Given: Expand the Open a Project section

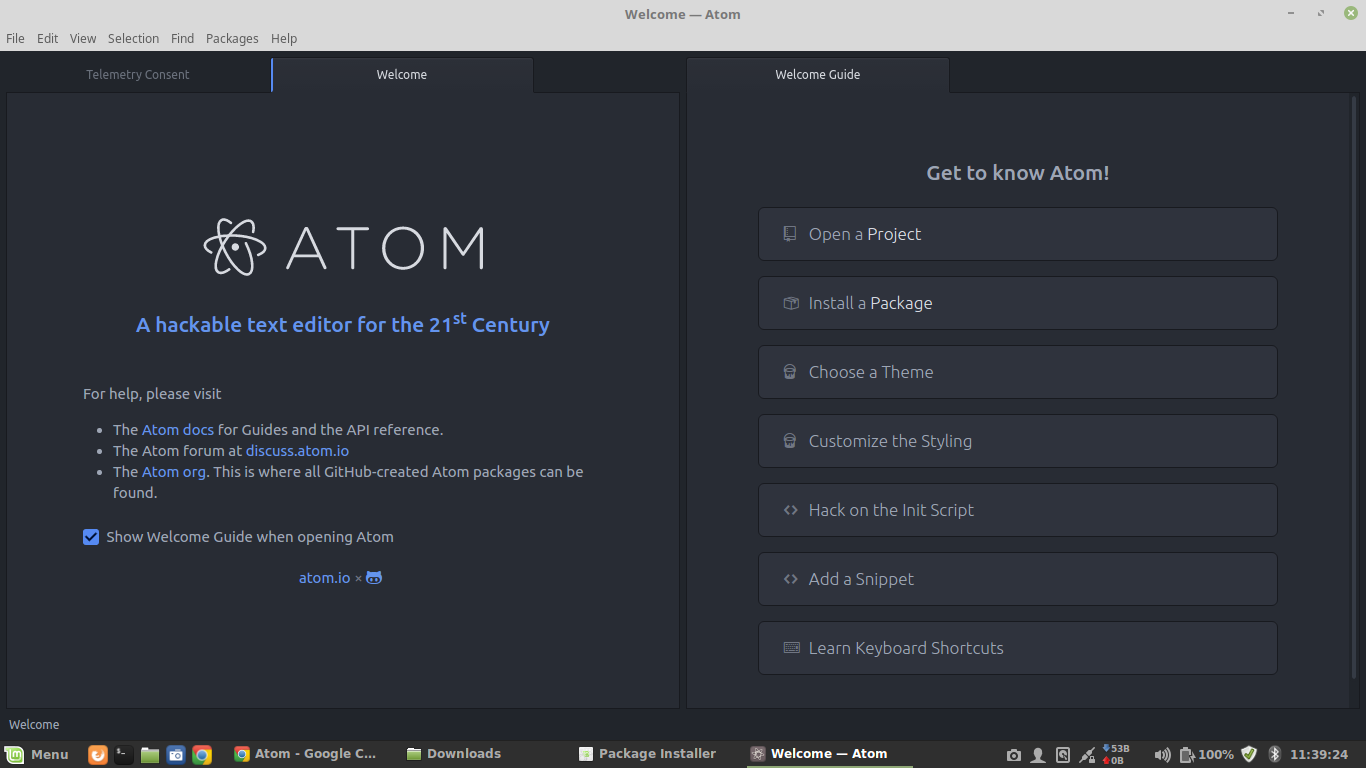Looking at the screenshot, I should (x=1017, y=234).
